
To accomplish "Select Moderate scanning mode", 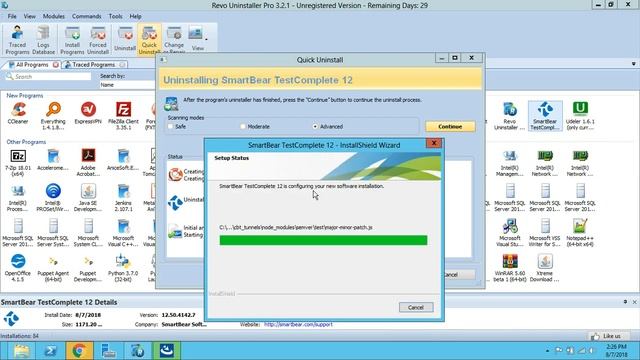I will (x=243, y=127).
